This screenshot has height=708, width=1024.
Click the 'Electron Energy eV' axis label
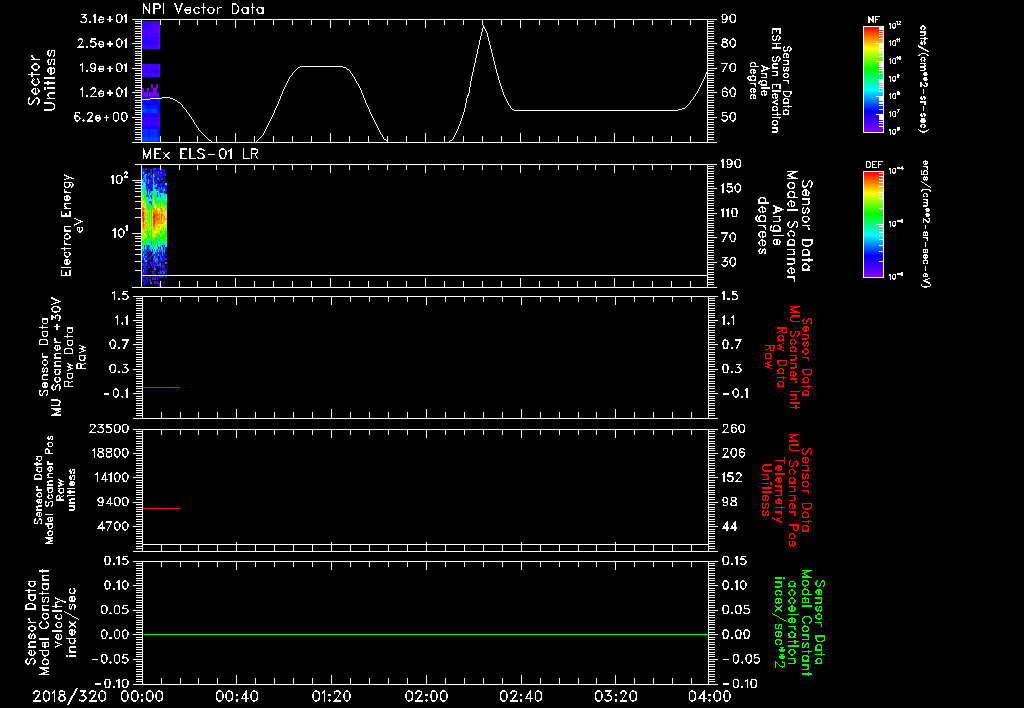(71, 225)
